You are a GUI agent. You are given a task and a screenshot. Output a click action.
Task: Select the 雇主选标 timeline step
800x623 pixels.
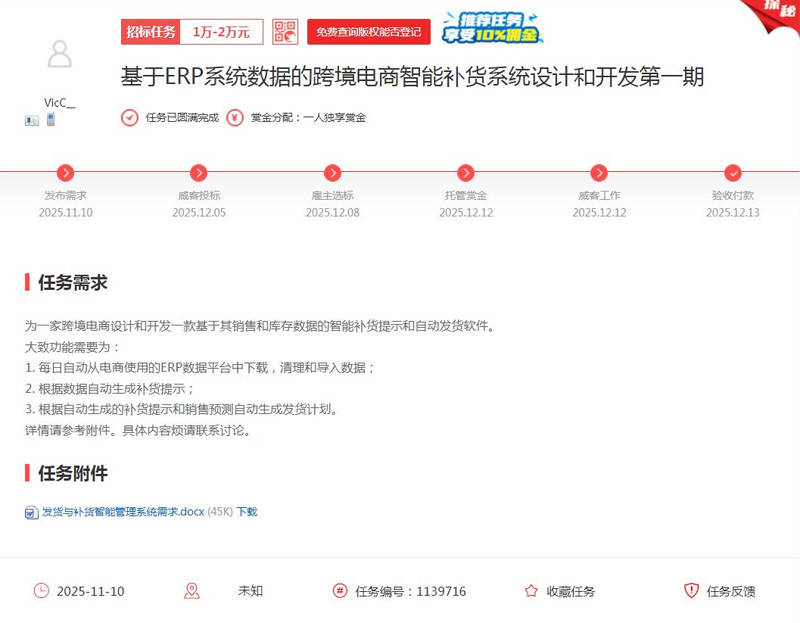click(332, 173)
